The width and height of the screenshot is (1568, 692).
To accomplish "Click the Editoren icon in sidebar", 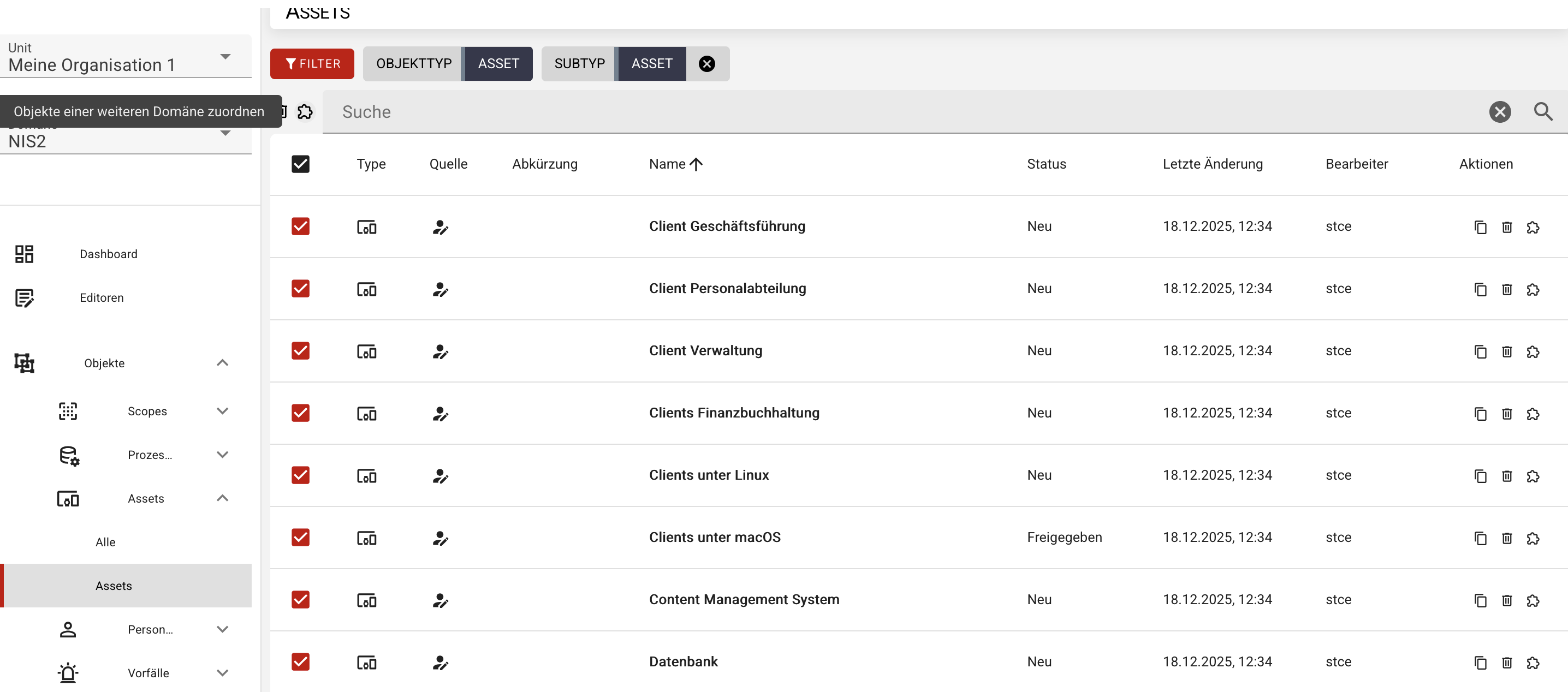I will 25,297.
